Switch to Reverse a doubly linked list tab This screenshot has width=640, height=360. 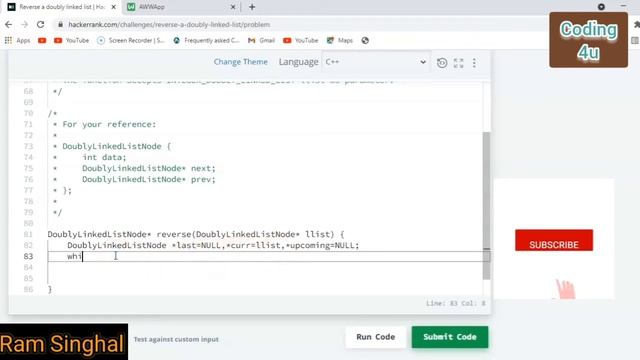tap(62, 7)
